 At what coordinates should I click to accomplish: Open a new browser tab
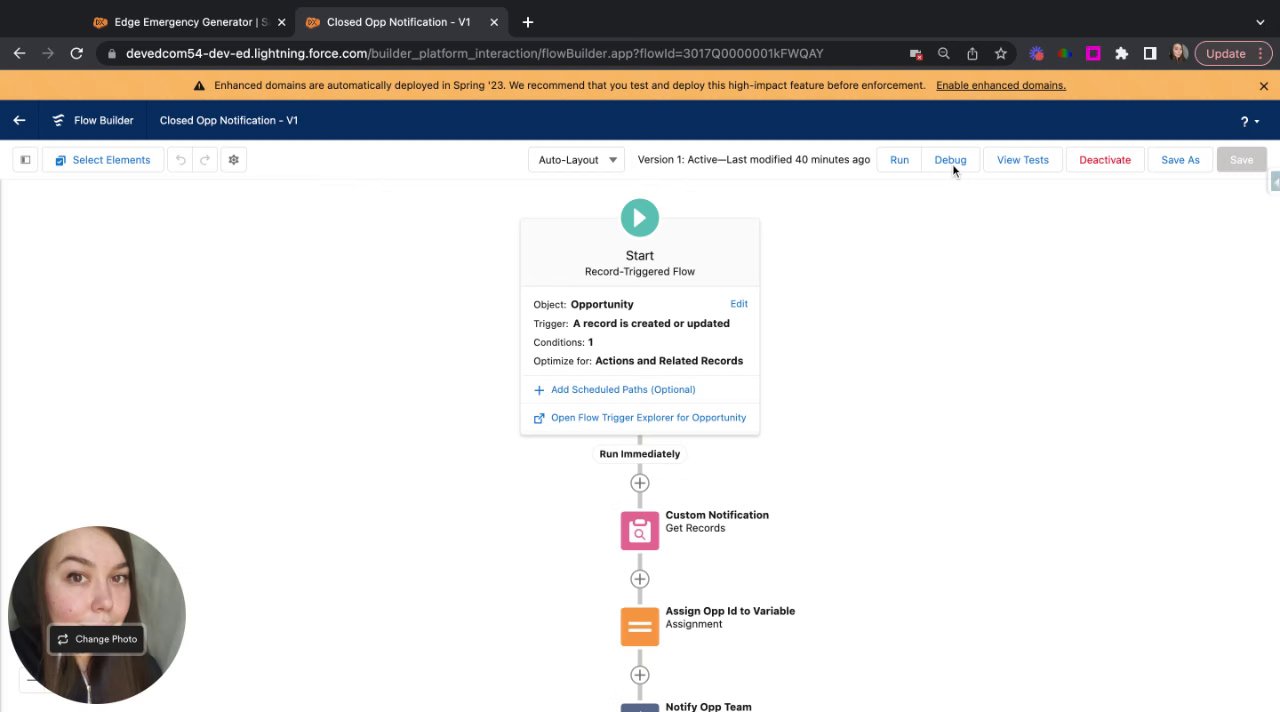[528, 22]
